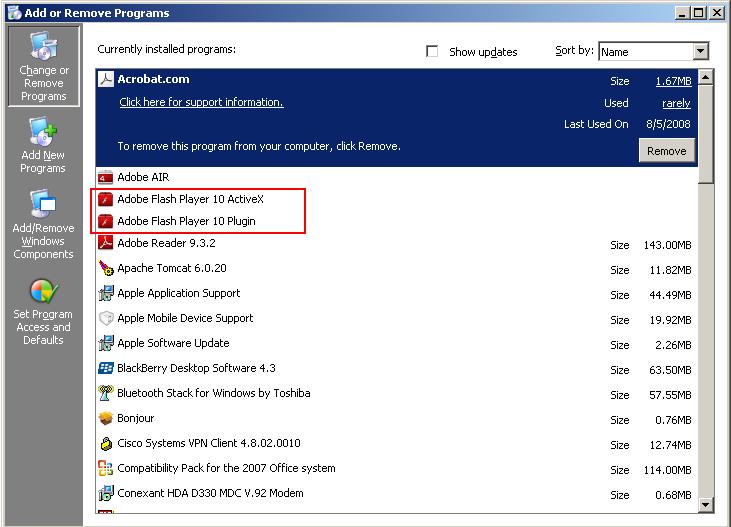
Task: Select BlackBerry Desktop Software 4.3 entry
Action: pyautogui.click(x=196, y=368)
